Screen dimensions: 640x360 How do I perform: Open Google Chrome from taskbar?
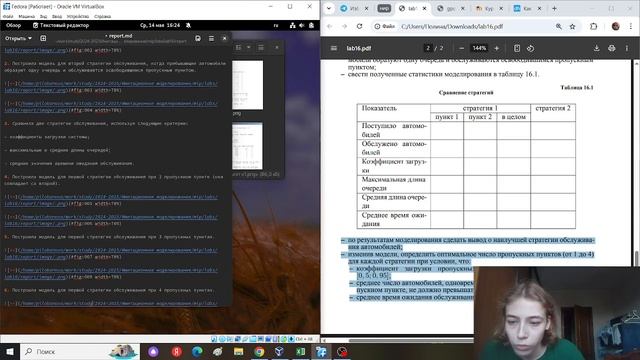tap(259, 351)
